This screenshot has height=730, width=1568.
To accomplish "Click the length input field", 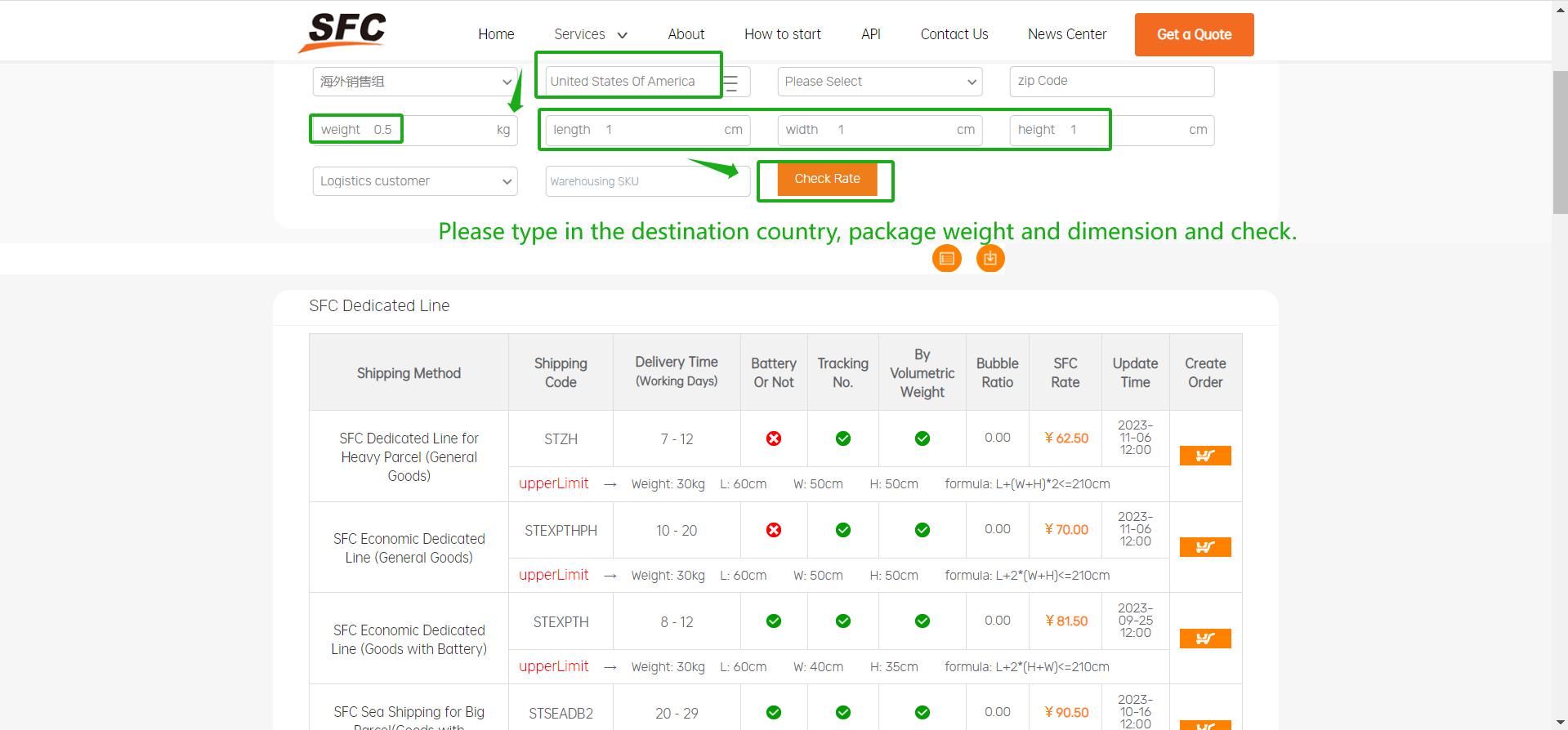I will (648, 130).
